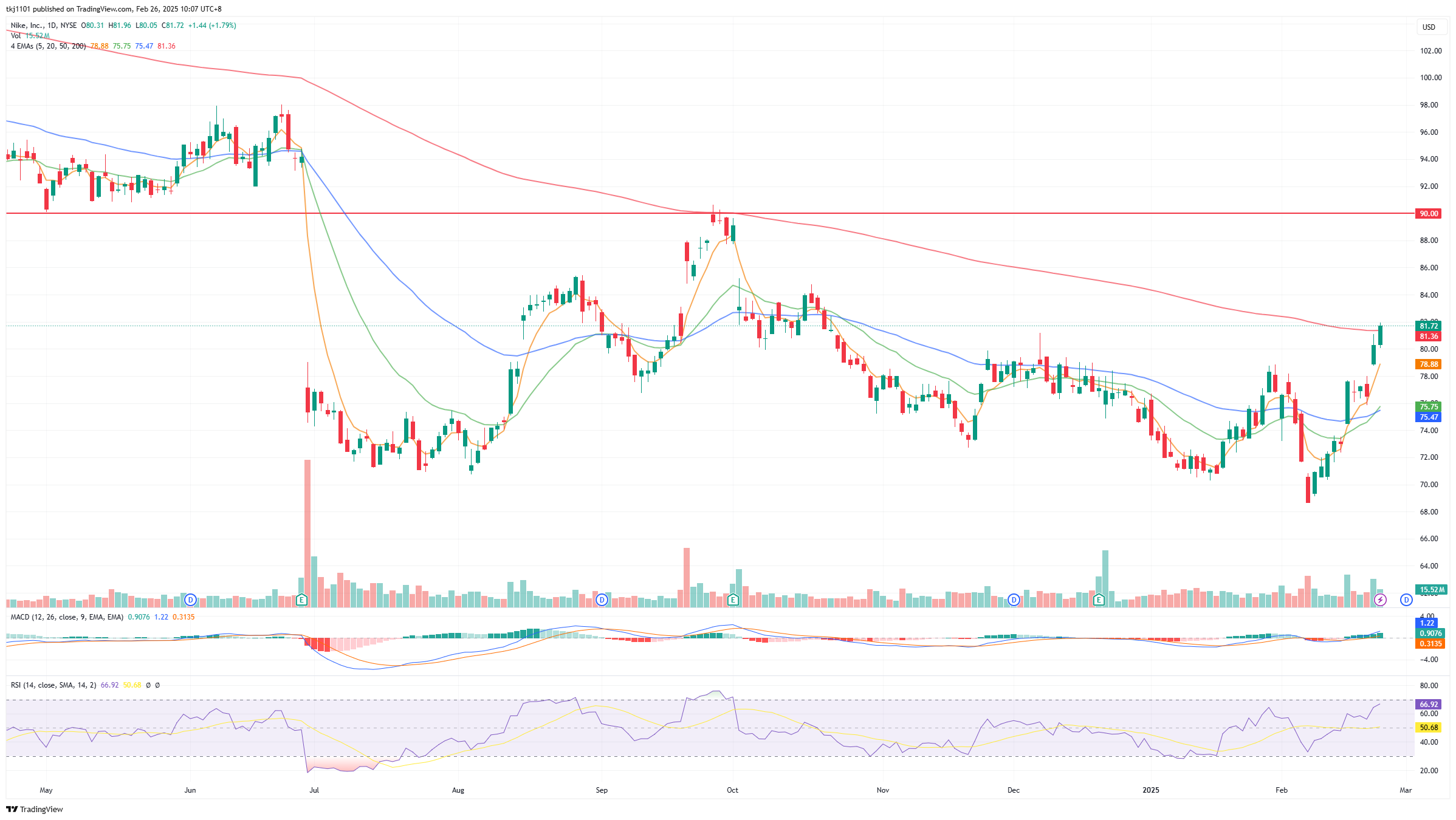Click the 100.00 price axis label
This screenshot has width=1456, height=820.
click(1430, 78)
